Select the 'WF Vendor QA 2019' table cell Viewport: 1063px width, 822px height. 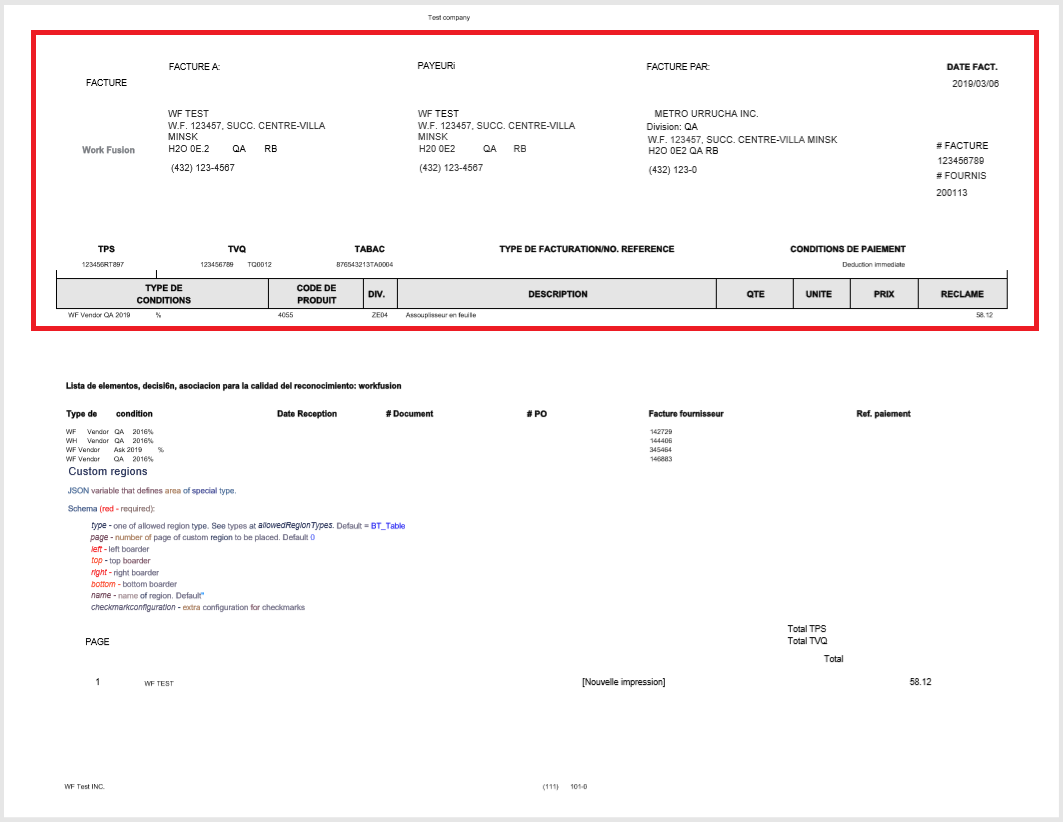99,315
